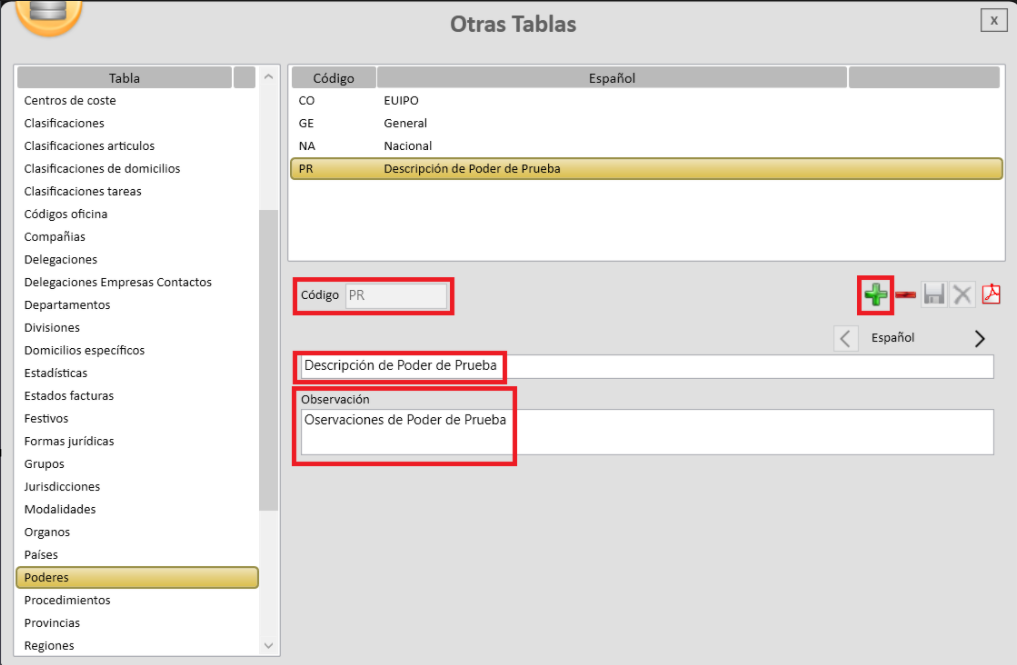Switch to next language with right chevron
Viewport: 1017px width, 665px height.
click(980, 339)
